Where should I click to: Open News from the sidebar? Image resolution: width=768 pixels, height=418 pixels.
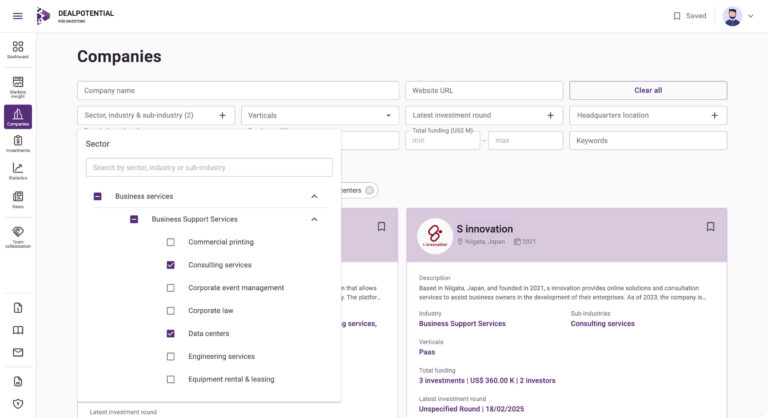point(18,200)
